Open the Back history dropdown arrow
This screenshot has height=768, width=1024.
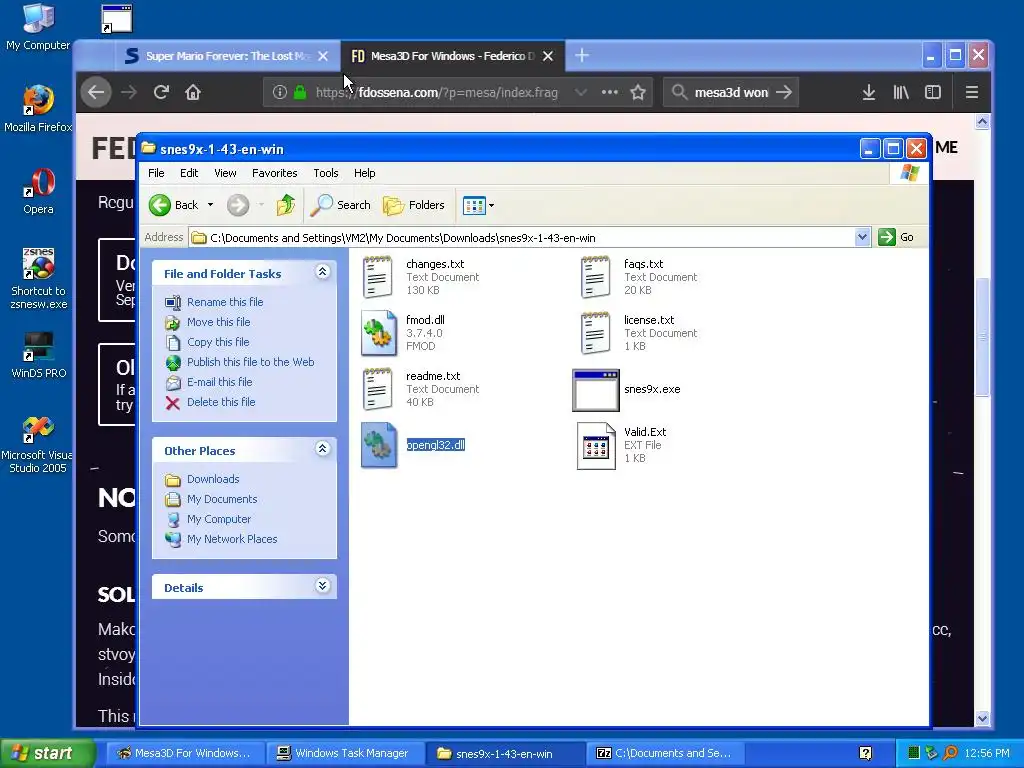(x=210, y=205)
